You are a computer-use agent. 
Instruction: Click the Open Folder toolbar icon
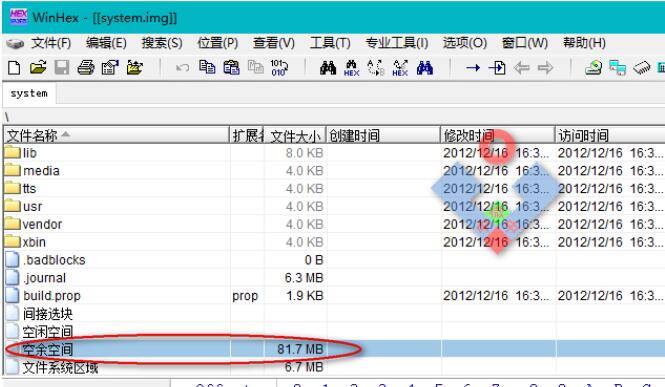click(x=134, y=67)
